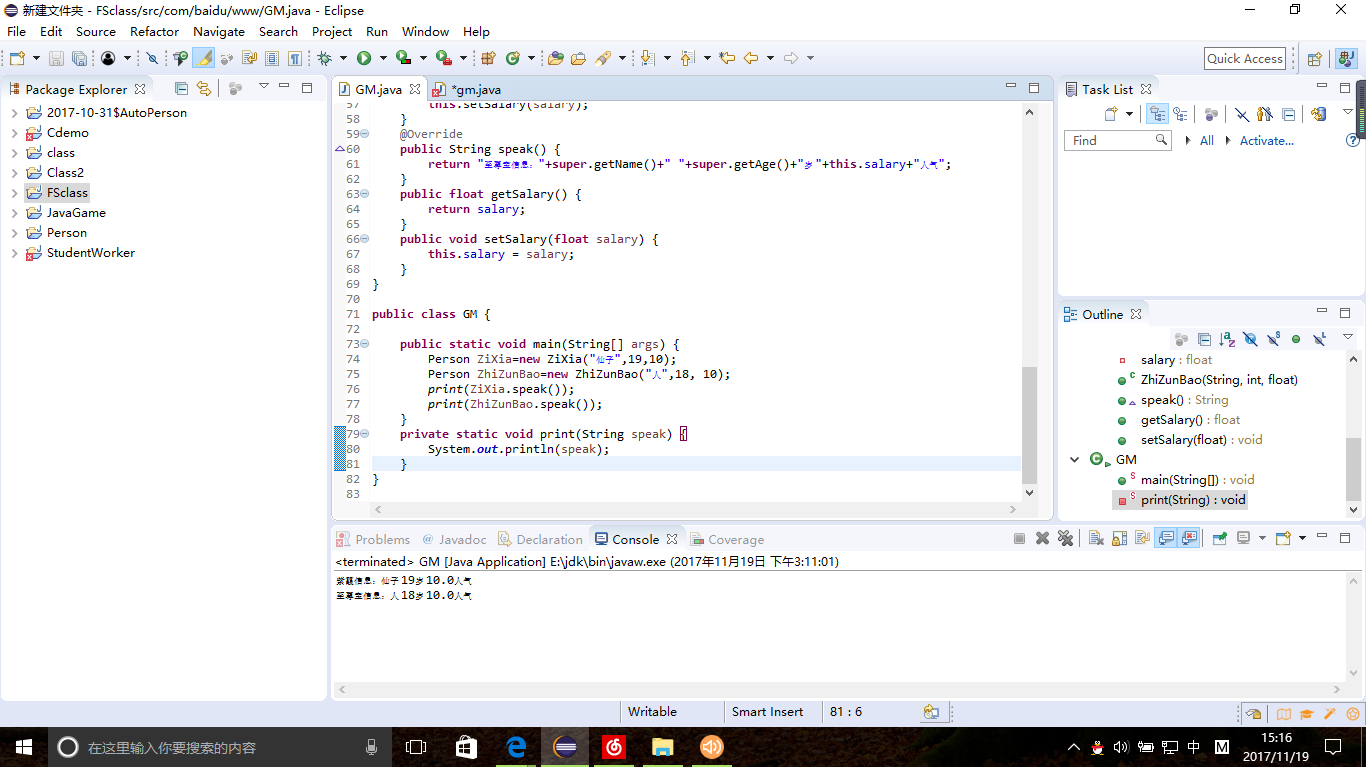The width and height of the screenshot is (1366, 767).
Task: Click the editor vertical scrollbar thumb
Action: [1030, 425]
